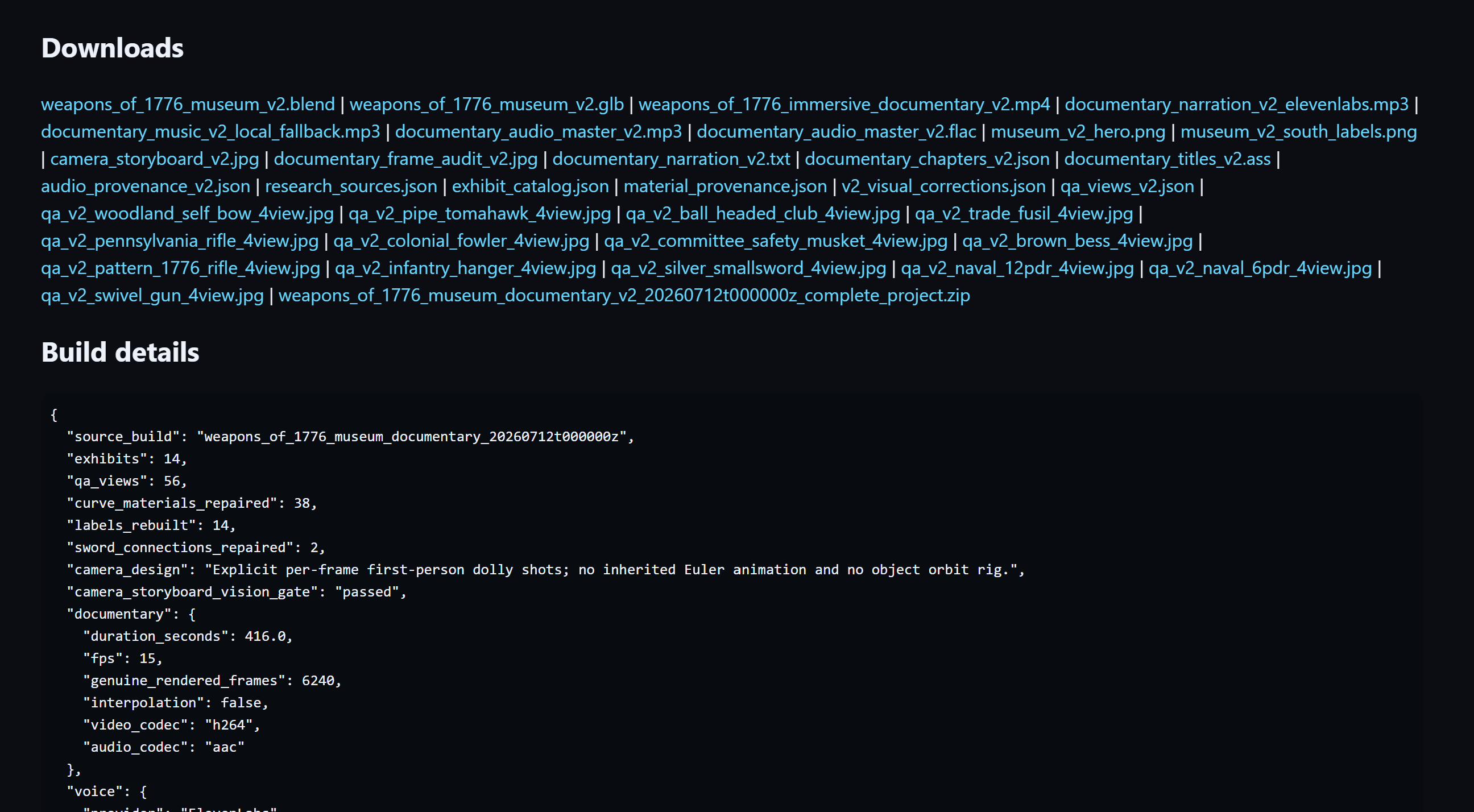Open museum_v2_south_labels.png link
Viewport: 1474px width, 812px height.
[x=1298, y=131]
